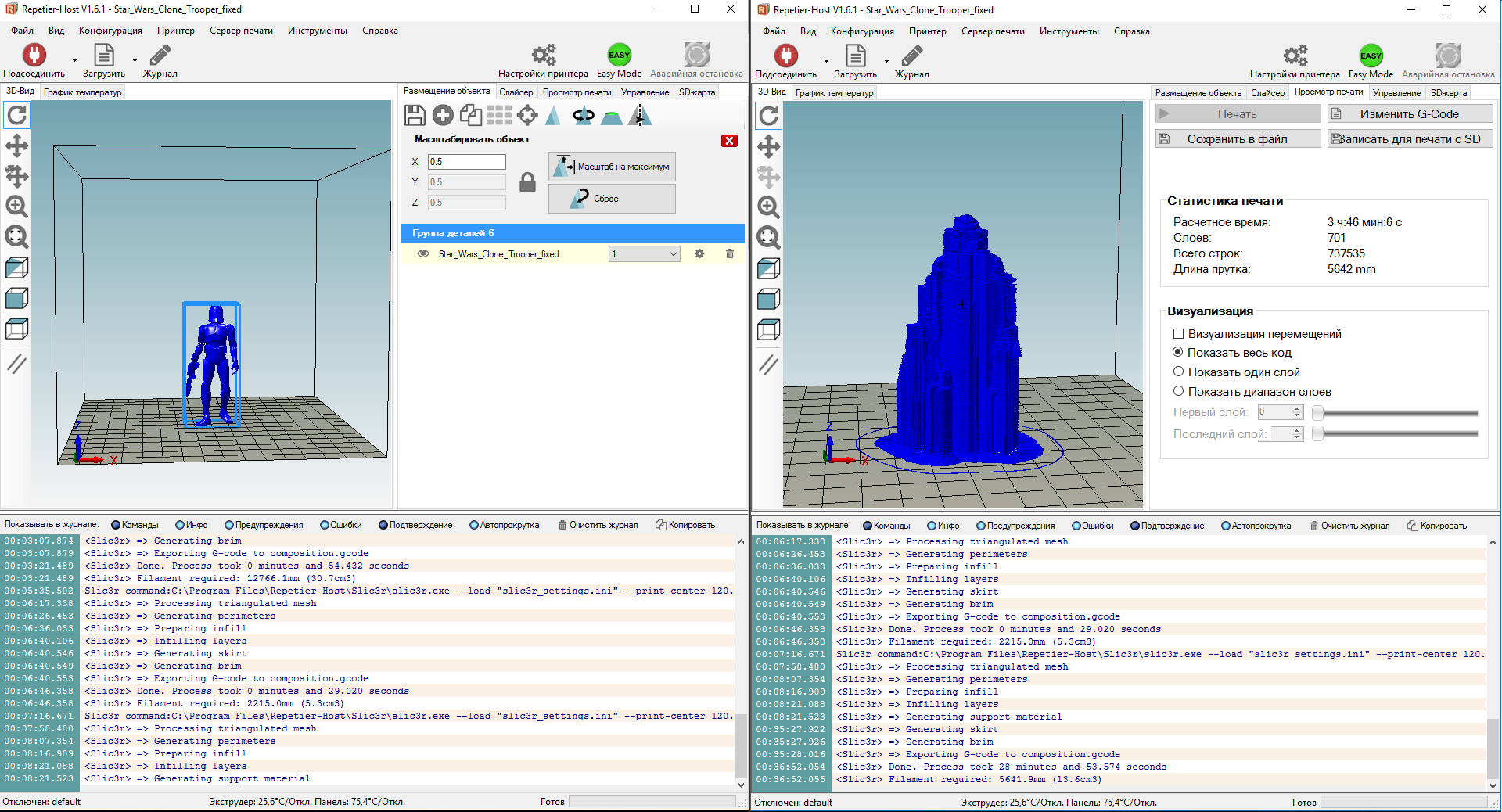Screen dimensions: 1502x812
Task: Open Управление tab in right window
Action: tap(1396, 93)
